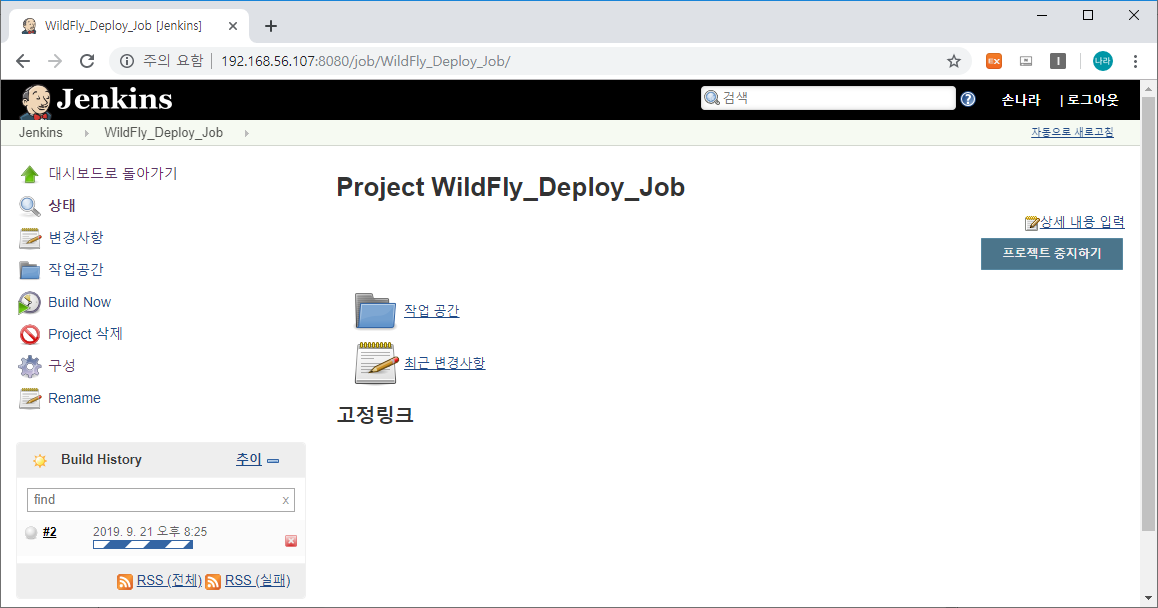
Task: Start a build with Build Now
Action: pos(79,302)
